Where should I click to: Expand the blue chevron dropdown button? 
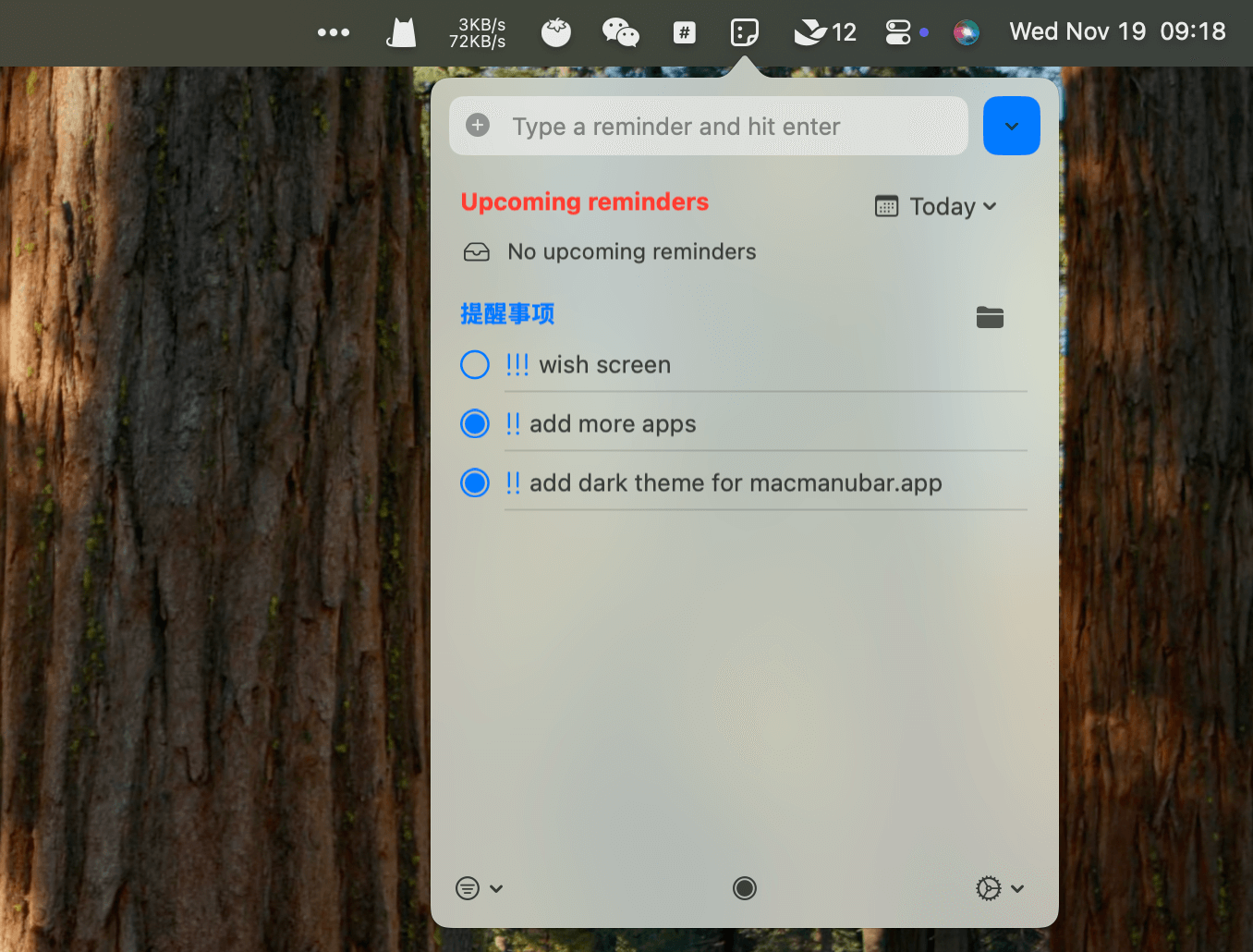click(x=1012, y=126)
